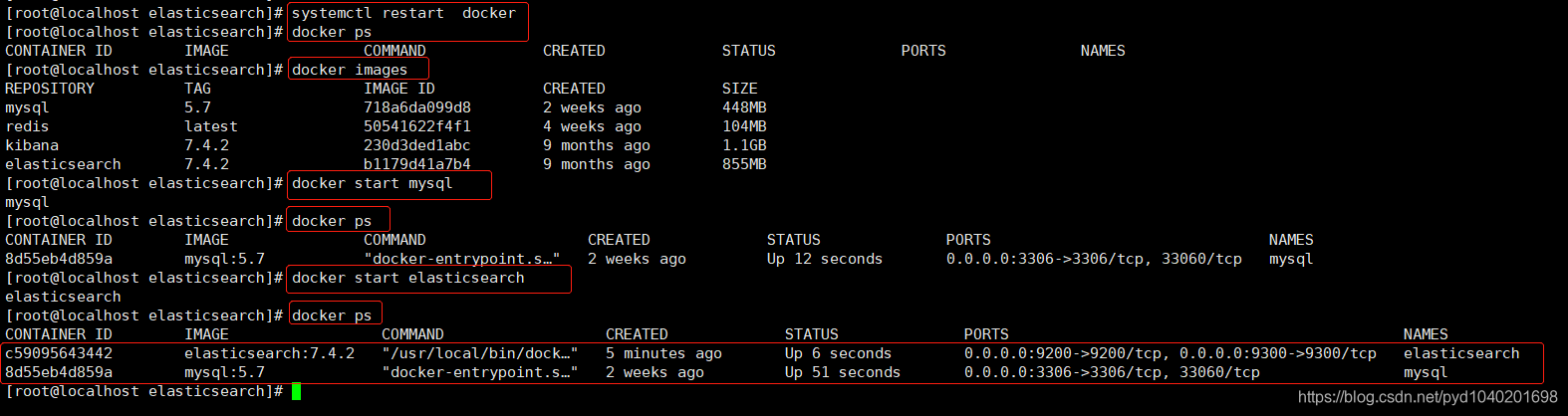Screen dimensions: 1568x416
Task: Click the '4 weeks ago' created value
Action: [x=592, y=126]
